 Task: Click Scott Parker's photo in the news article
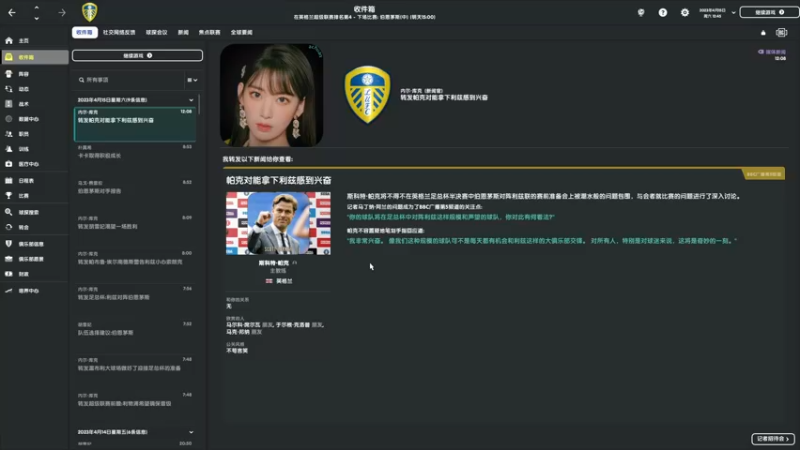click(x=278, y=223)
